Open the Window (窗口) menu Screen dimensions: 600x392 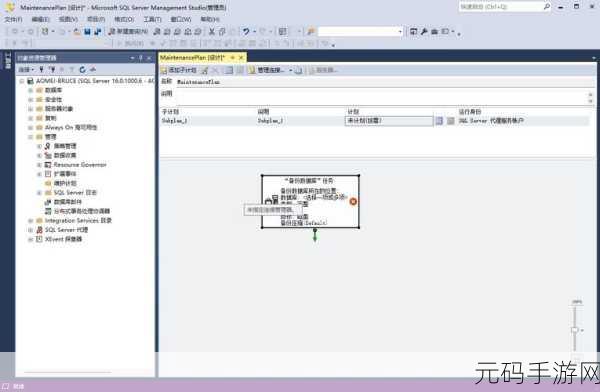point(181,19)
